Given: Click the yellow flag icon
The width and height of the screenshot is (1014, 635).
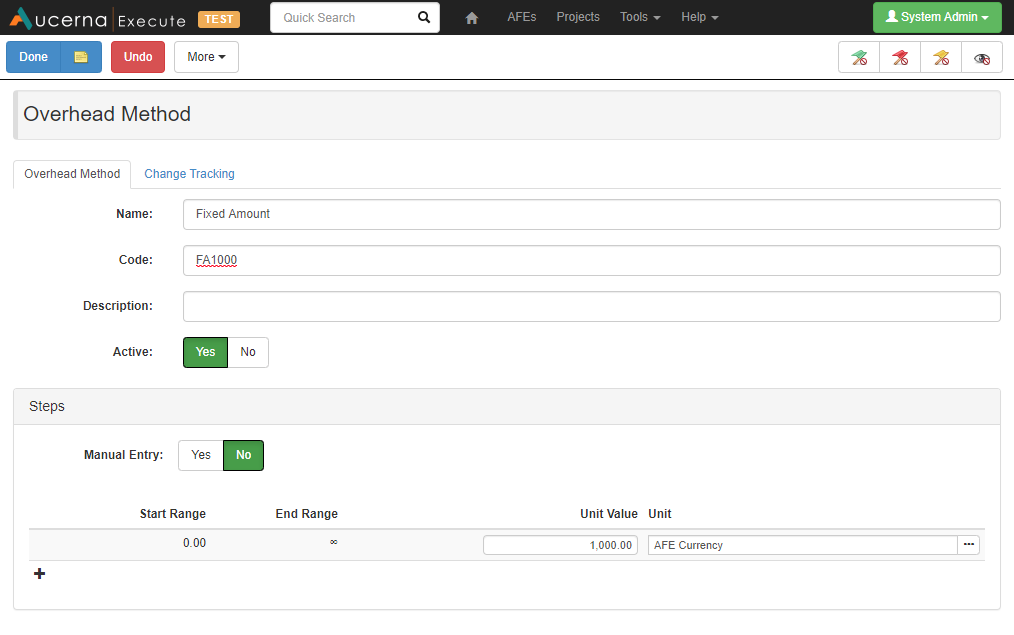Looking at the screenshot, I should tap(941, 58).
